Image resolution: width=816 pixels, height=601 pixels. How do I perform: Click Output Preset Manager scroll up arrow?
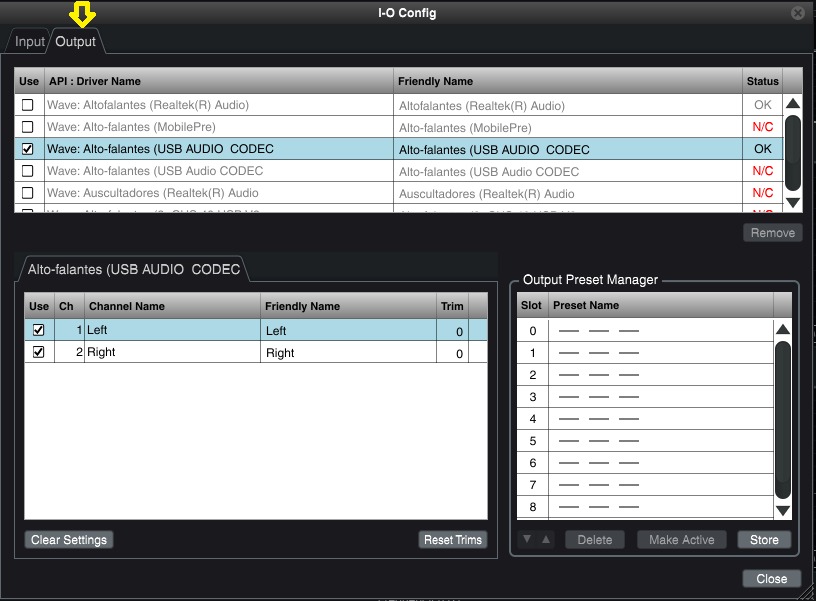click(x=783, y=330)
